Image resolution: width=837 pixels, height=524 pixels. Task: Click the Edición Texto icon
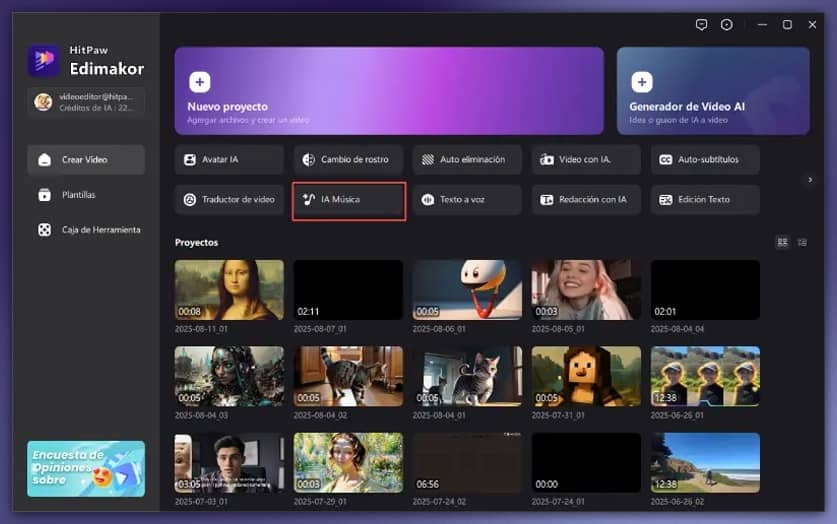666,200
